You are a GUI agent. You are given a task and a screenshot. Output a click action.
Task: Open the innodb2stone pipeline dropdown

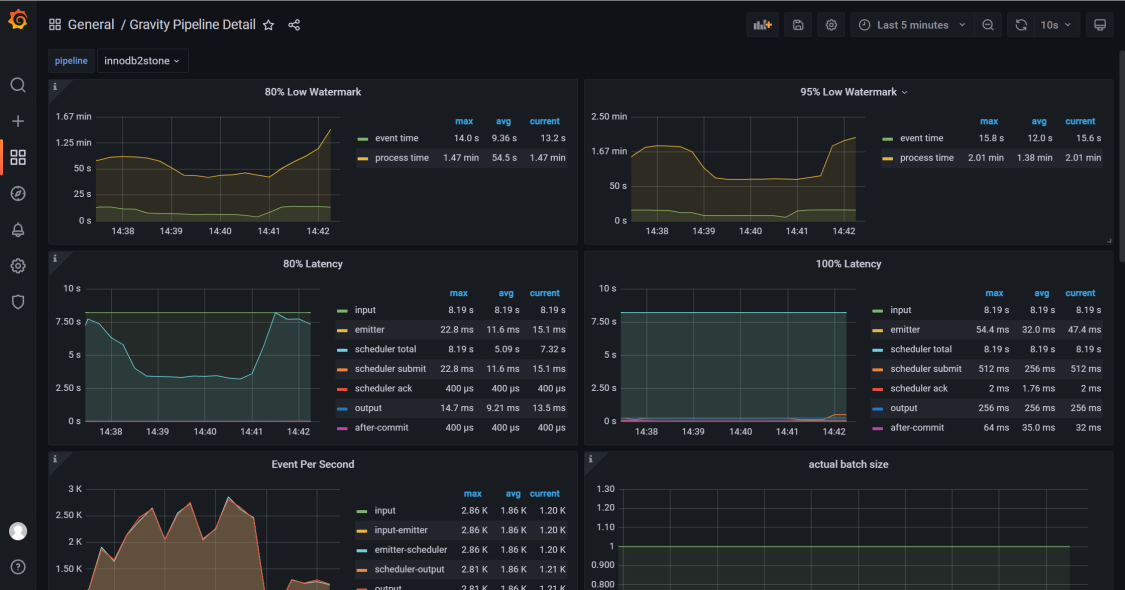point(142,61)
